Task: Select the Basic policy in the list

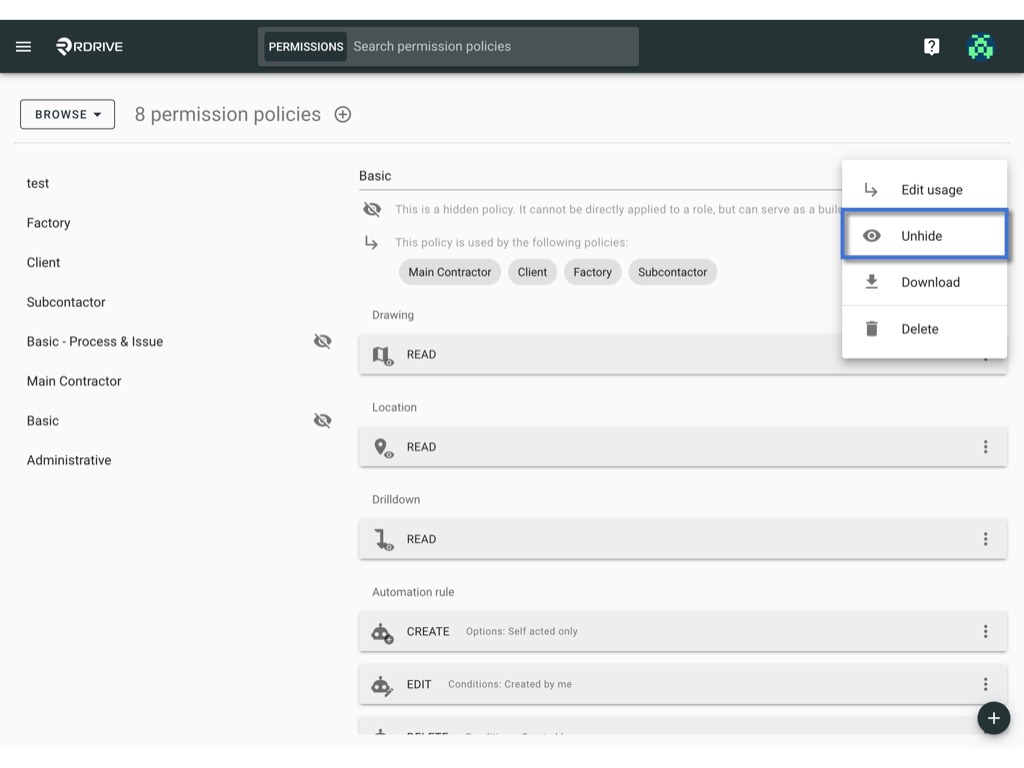Action: pyautogui.click(x=42, y=421)
